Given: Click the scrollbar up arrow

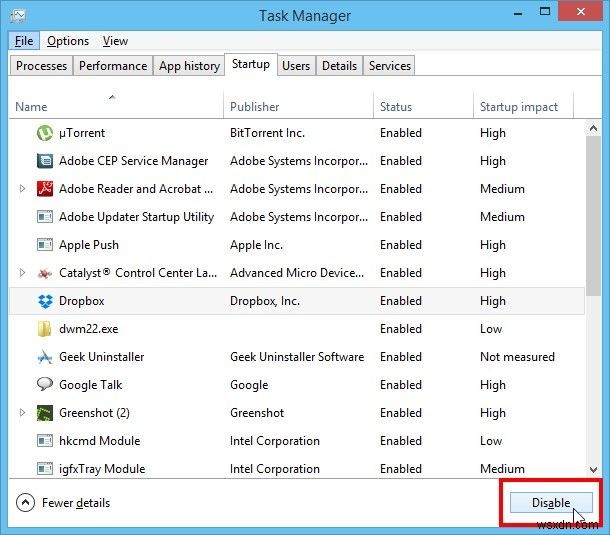Looking at the screenshot, I should pos(593,128).
